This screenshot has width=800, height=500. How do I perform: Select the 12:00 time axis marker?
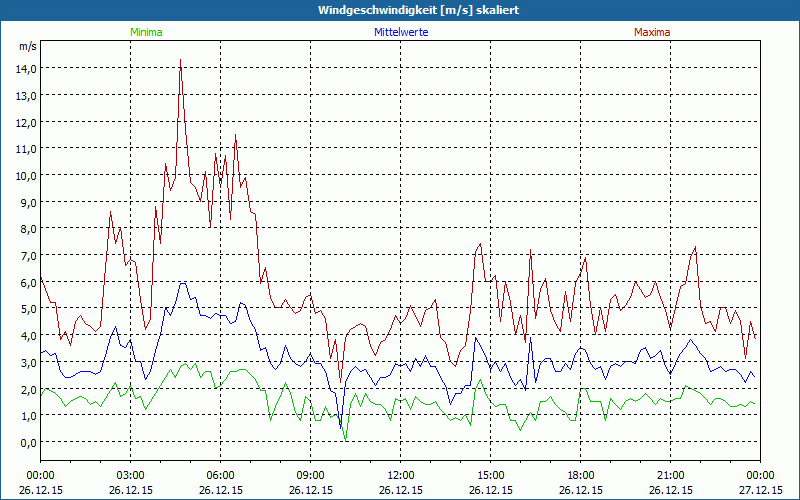(x=401, y=475)
